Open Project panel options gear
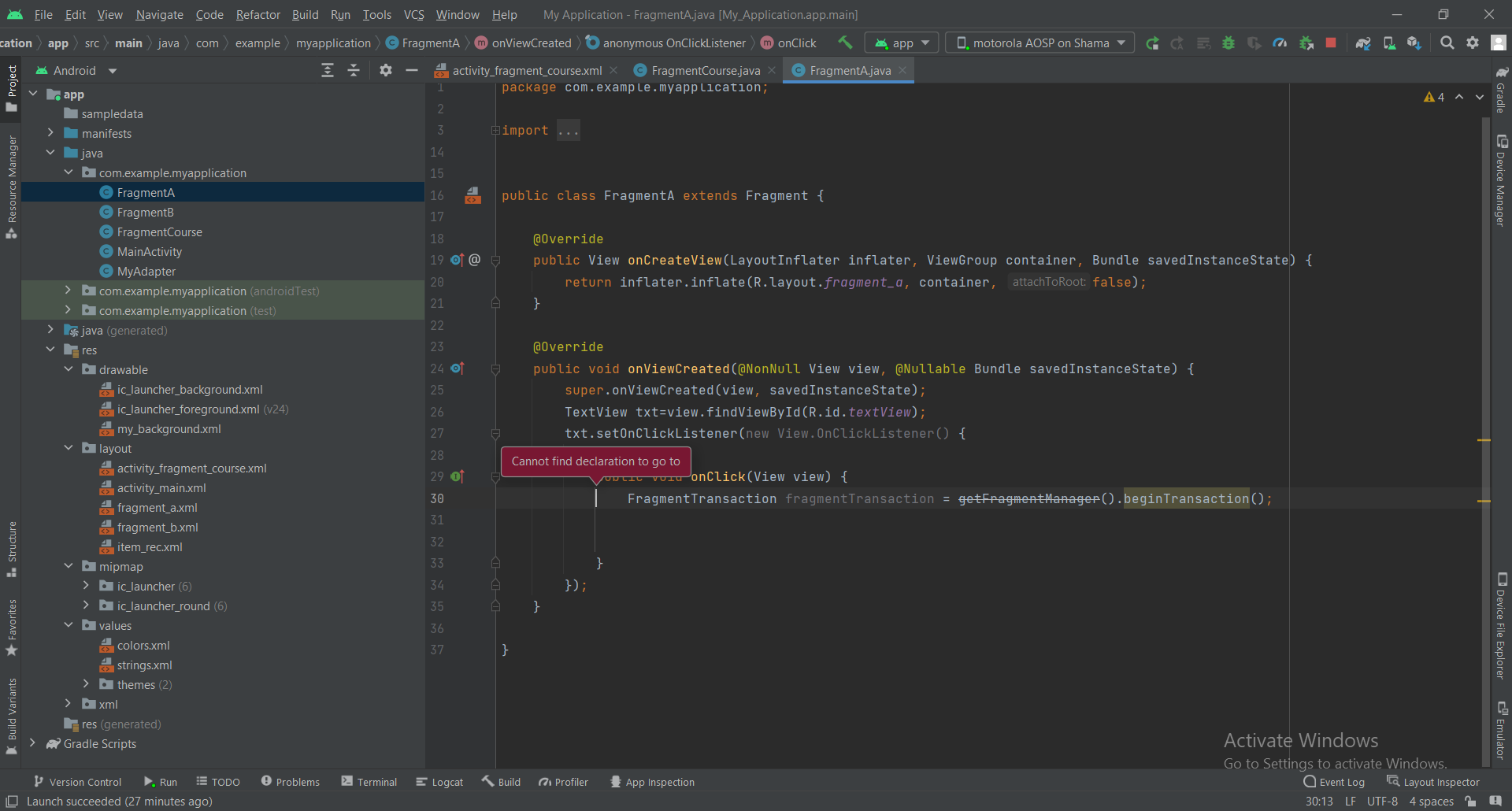 coord(386,71)
